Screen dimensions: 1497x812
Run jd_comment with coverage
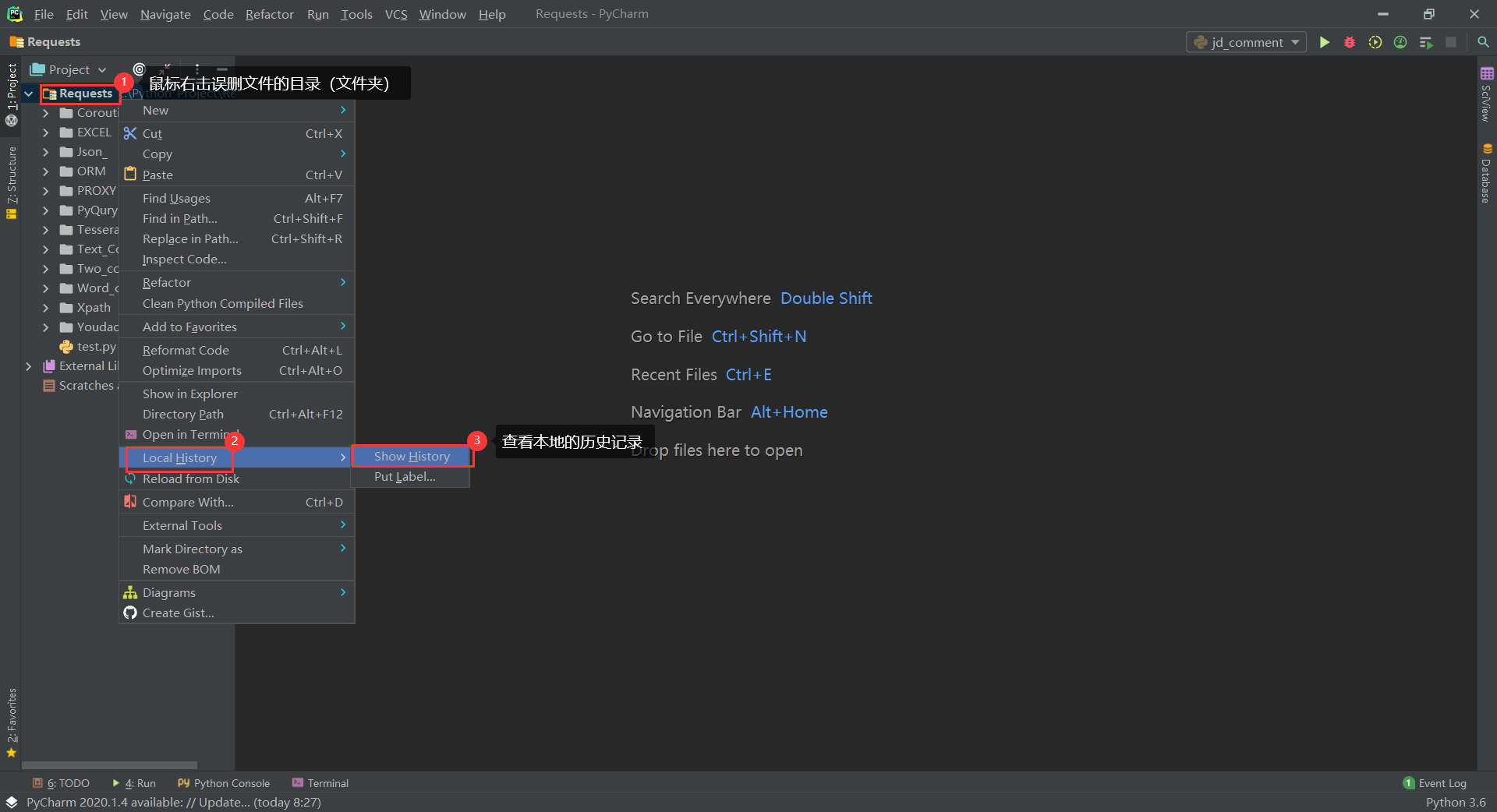(1375, 43)
